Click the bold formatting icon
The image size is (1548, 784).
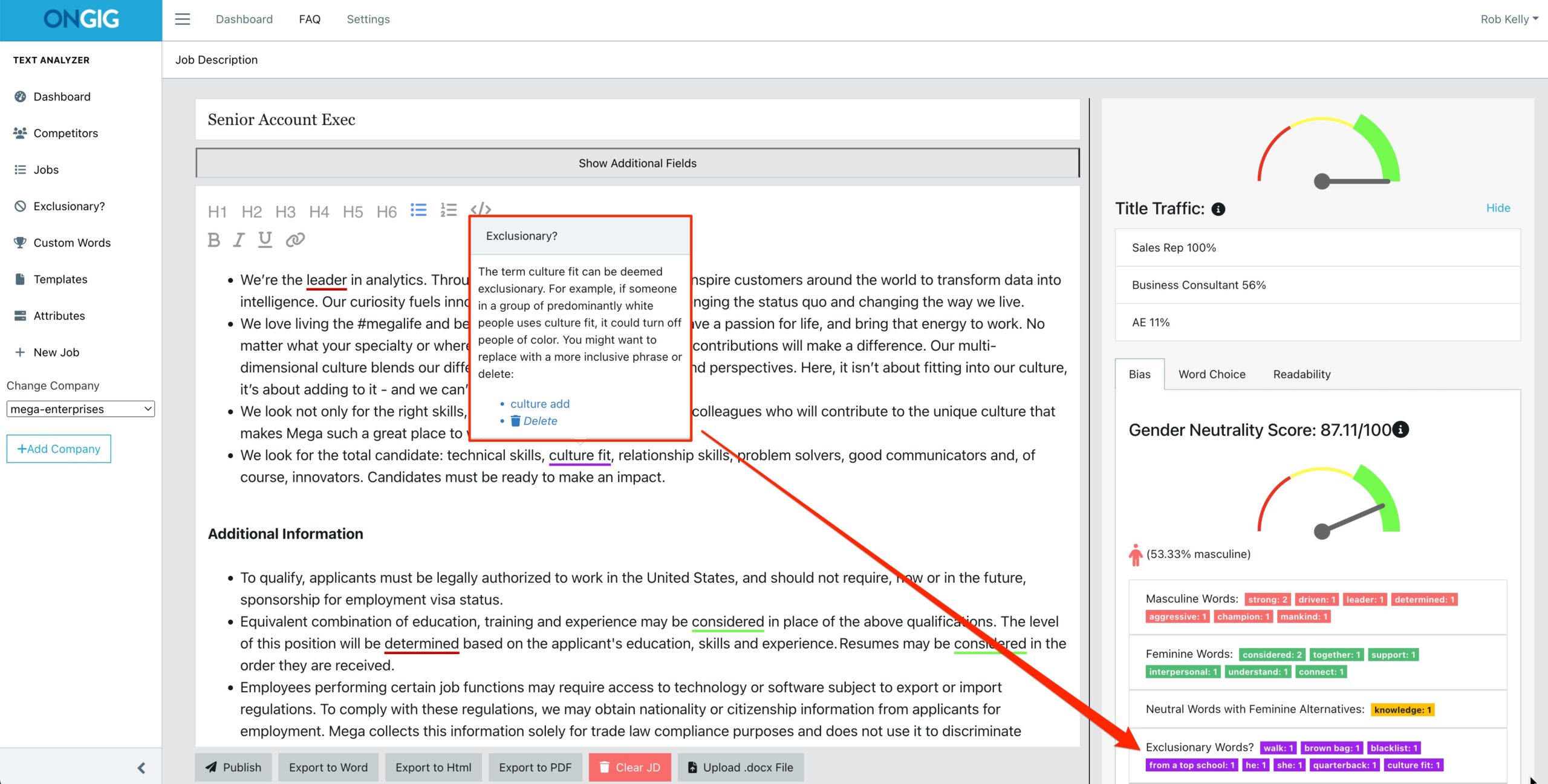click(213, 238)
